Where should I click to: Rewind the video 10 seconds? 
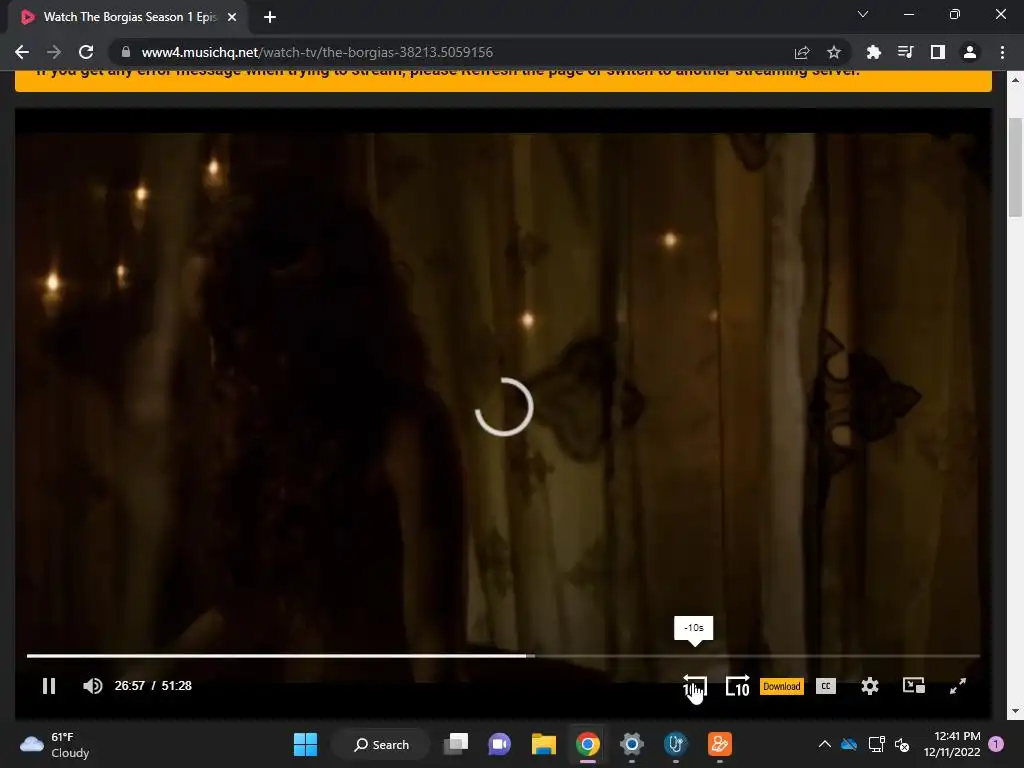(x=695, y=686)
